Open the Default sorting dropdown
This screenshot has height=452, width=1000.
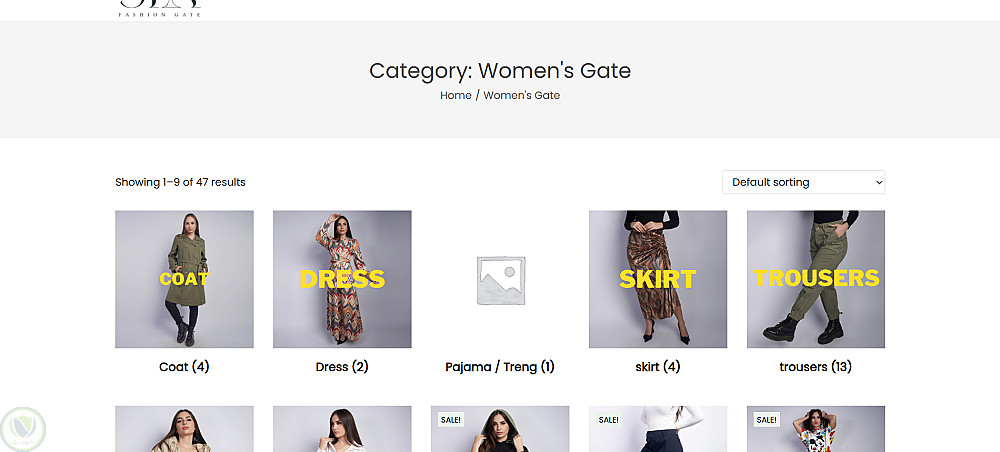(x=803, y=182)
